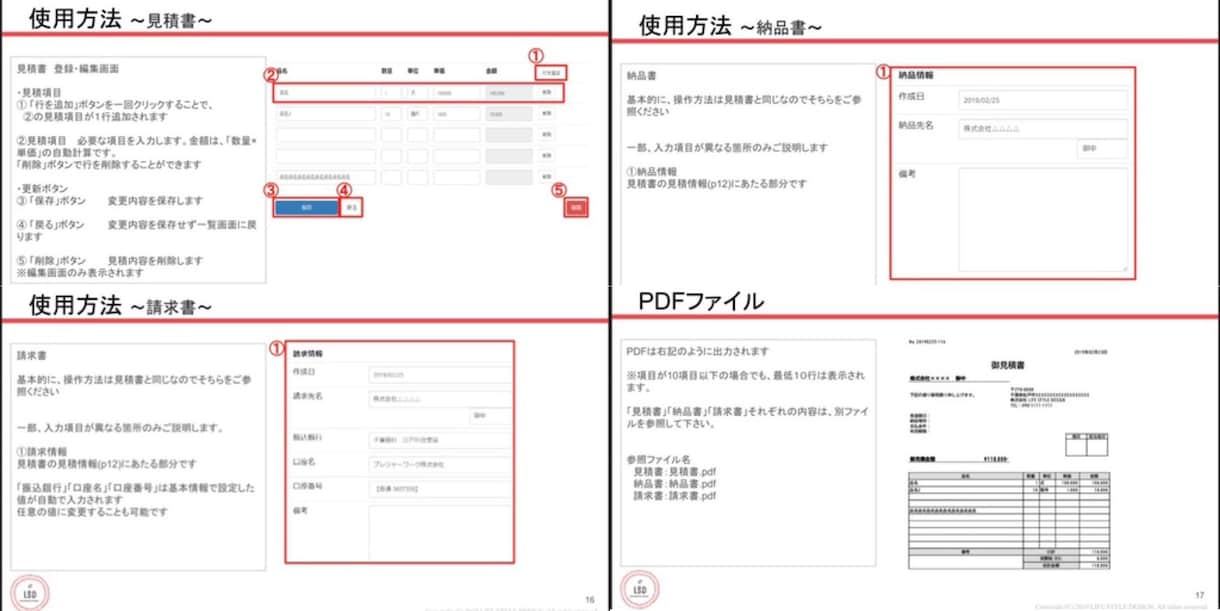Click the slide title 使用方法 ~見積書~

click(x=120, y=17)
